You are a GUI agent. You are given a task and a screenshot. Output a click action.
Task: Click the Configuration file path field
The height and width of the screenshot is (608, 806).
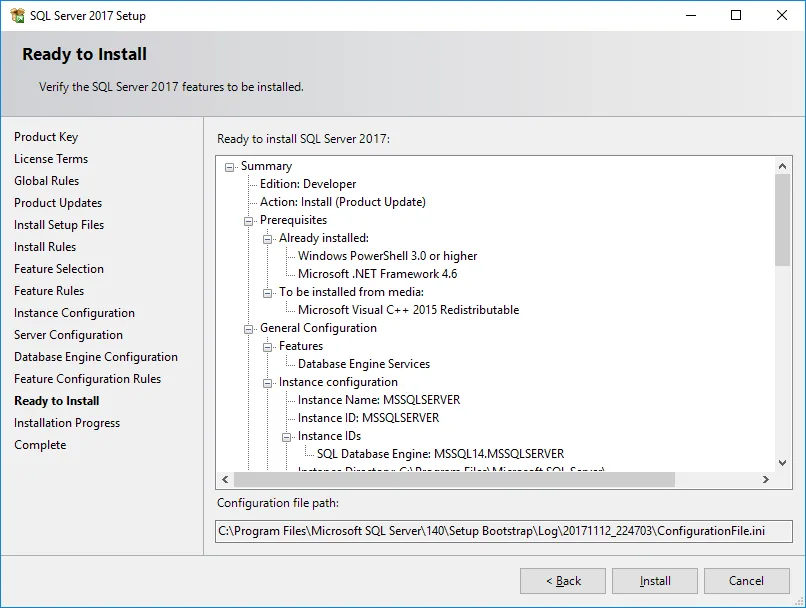click(x=504, y=531)
